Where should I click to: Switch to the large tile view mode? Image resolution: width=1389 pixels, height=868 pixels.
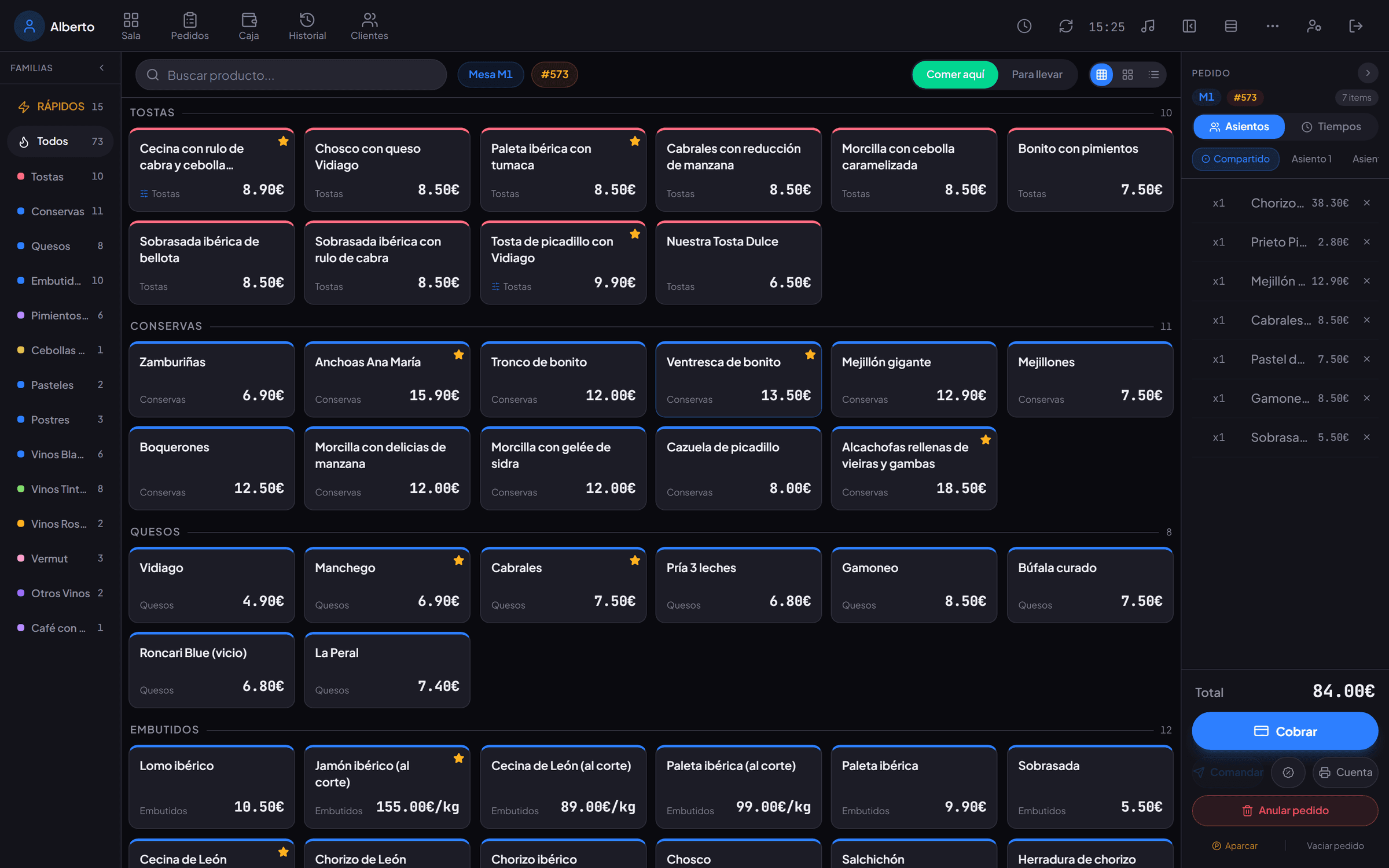(1127, 75)
